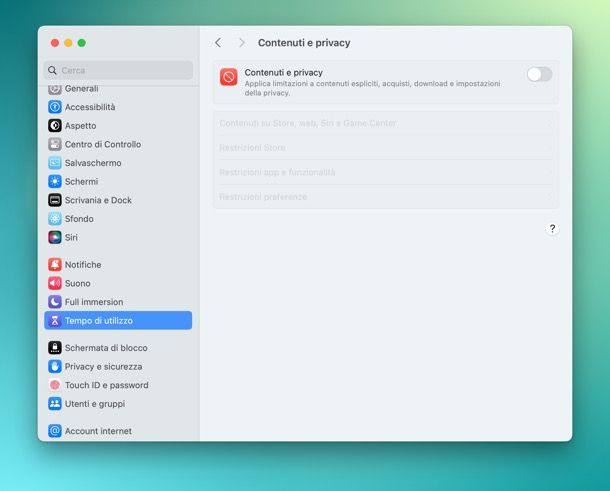Open the Restrizioni preferenze row
Viewport: 610px width, 491px height.
click(386, 197)
